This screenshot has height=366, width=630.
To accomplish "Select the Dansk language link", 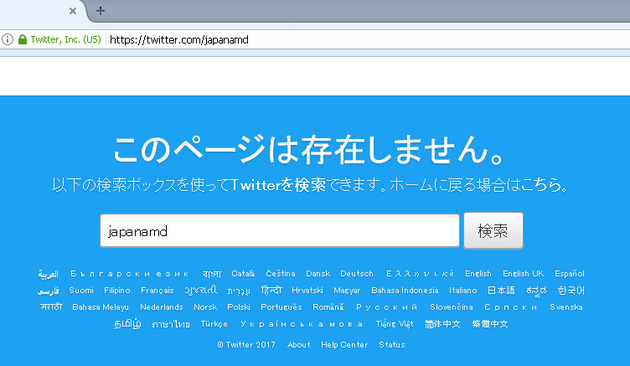I will click(x=318, y=274).
